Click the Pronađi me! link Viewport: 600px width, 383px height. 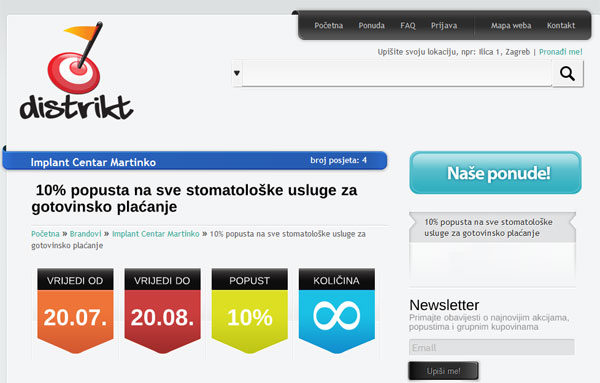coord(561,52)
